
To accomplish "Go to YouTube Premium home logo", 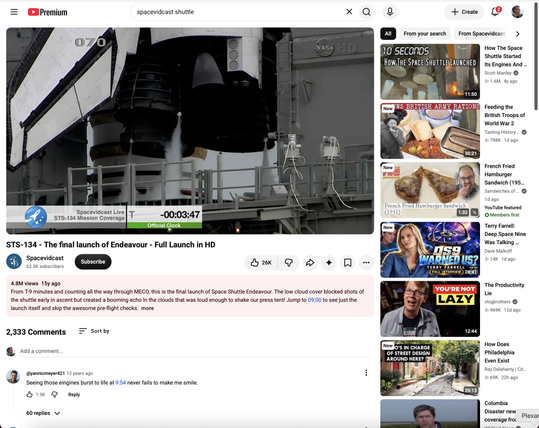I will tap(47, 12).
